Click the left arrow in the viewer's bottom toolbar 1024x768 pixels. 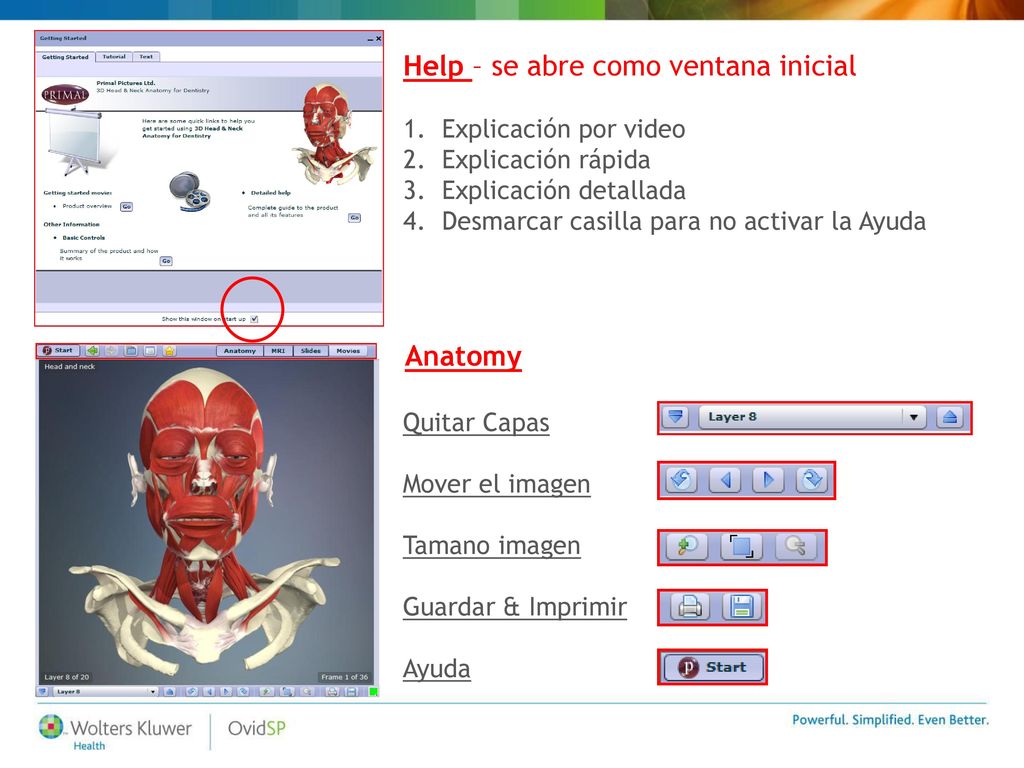click(209, 692)
